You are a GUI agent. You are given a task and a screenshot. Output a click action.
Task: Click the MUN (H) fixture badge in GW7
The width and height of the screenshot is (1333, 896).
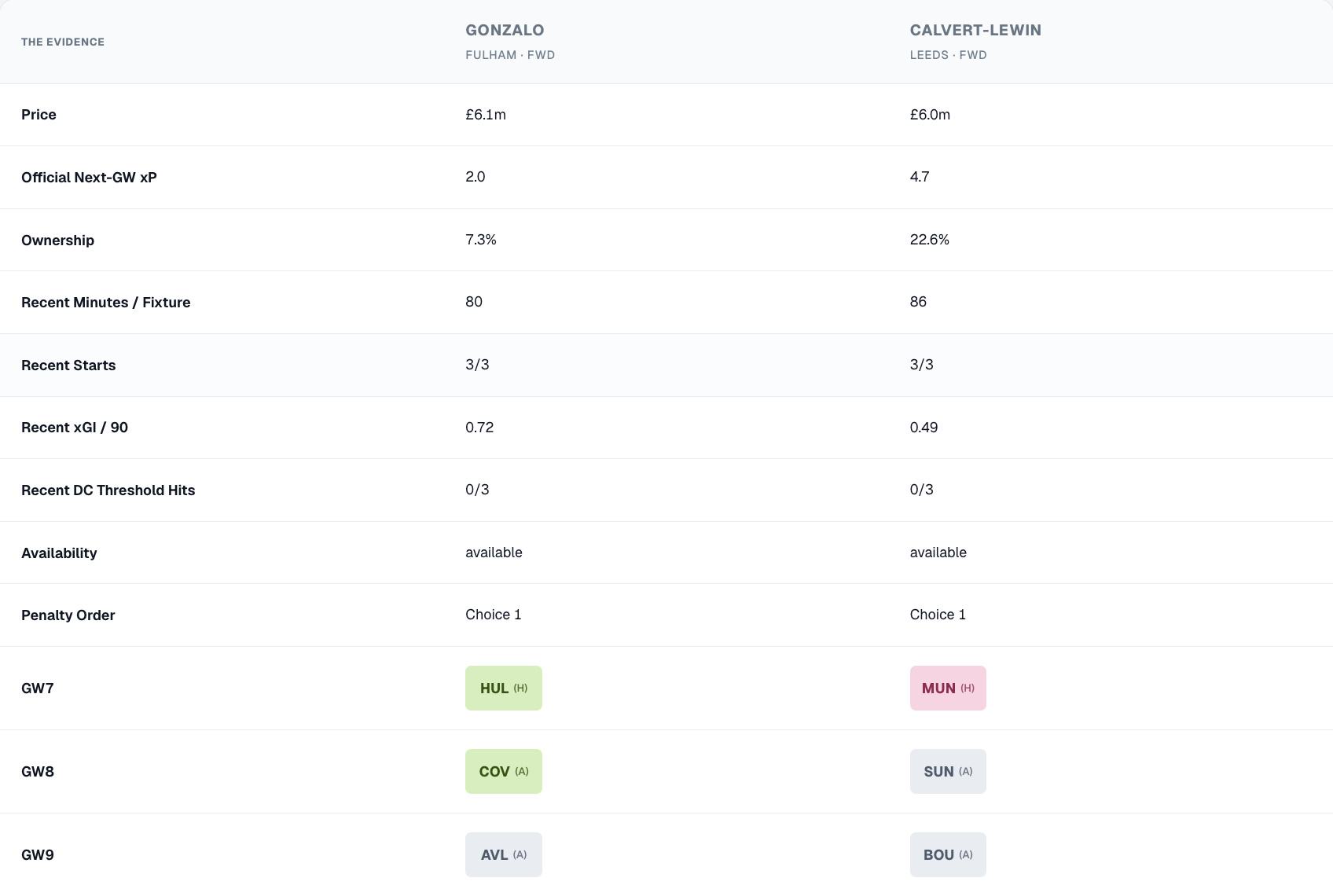coord(948,688)
